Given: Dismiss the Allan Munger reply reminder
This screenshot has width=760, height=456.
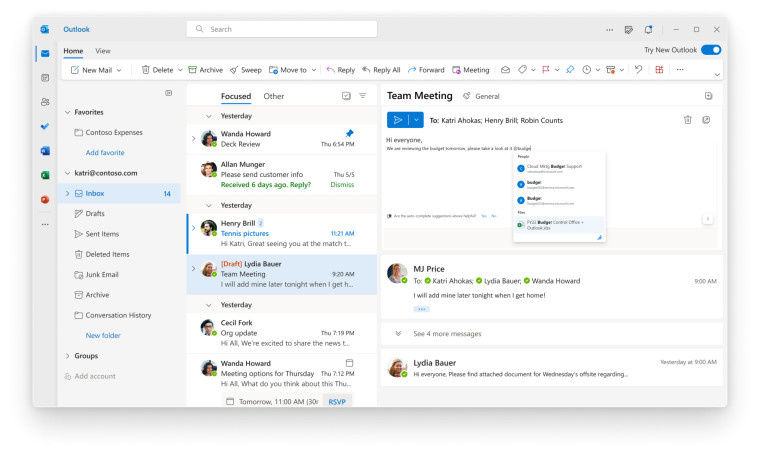Looking at the screenshot, I should [x=342, y=185].
